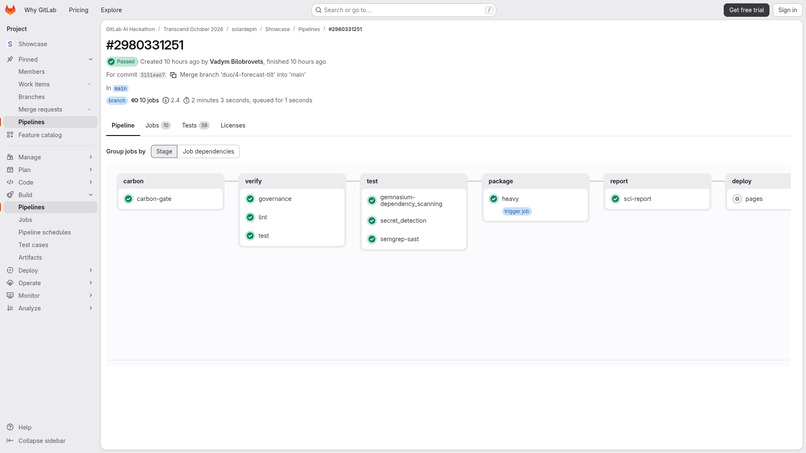Click the sci-report status icon
This screenshot has height=453, width=806.
[615, 199]
